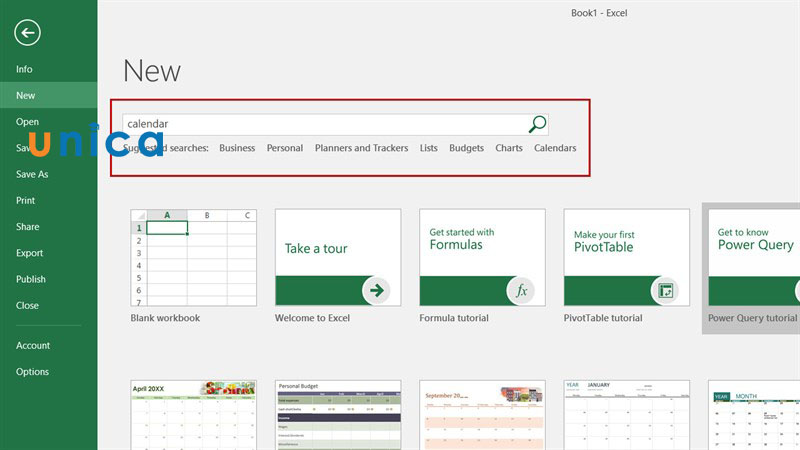
Task: Click the Formula tutorial label
Action: tap(454, 318)
